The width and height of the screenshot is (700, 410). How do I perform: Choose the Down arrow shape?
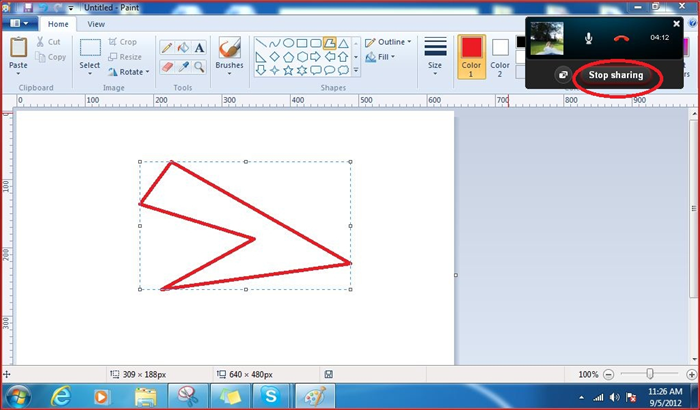262,70
